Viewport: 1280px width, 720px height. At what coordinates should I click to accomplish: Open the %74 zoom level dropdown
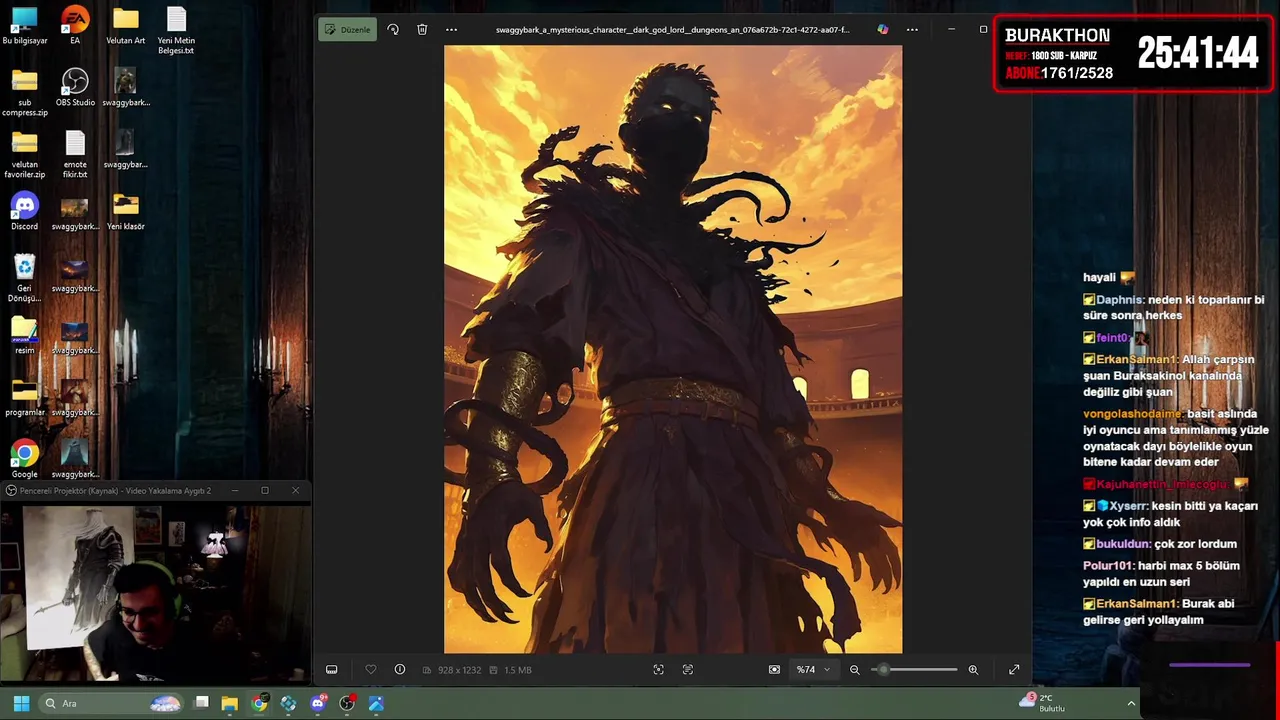click(x=813, y=669)
